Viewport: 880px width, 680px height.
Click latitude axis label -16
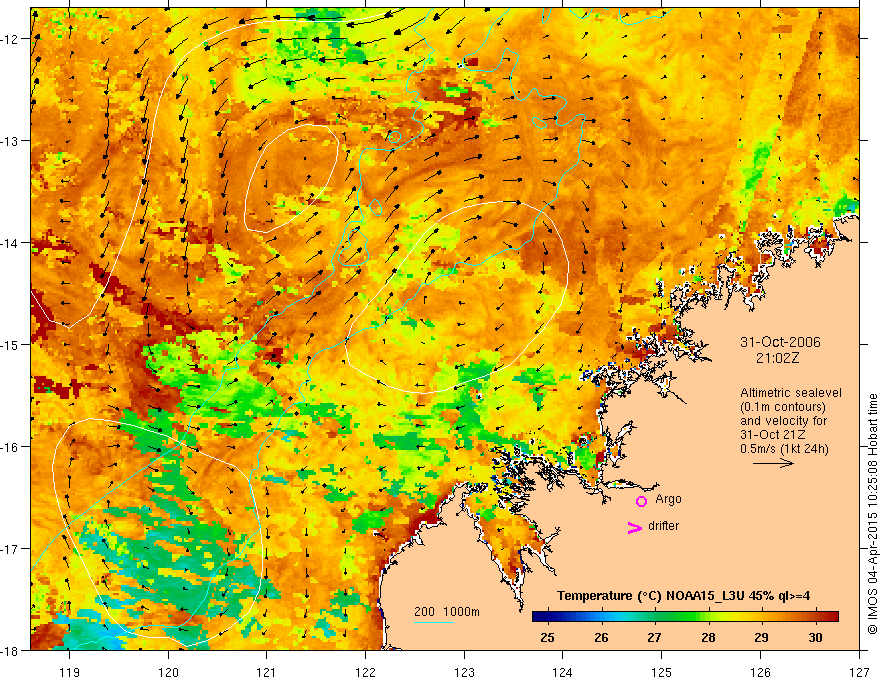pos(10,447)
